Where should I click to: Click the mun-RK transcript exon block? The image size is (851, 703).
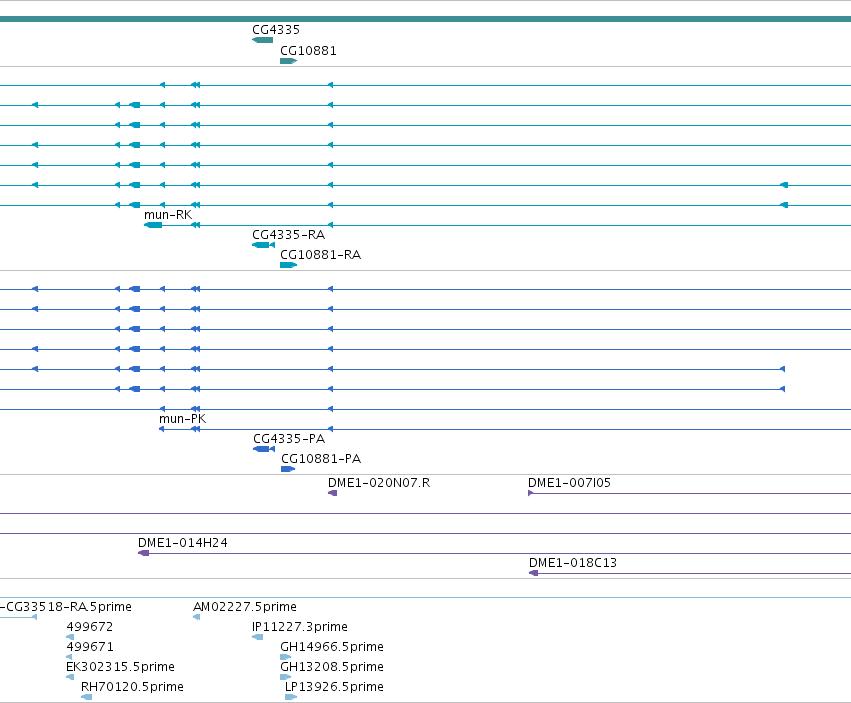pyautogui.click(x=153, y=225)
